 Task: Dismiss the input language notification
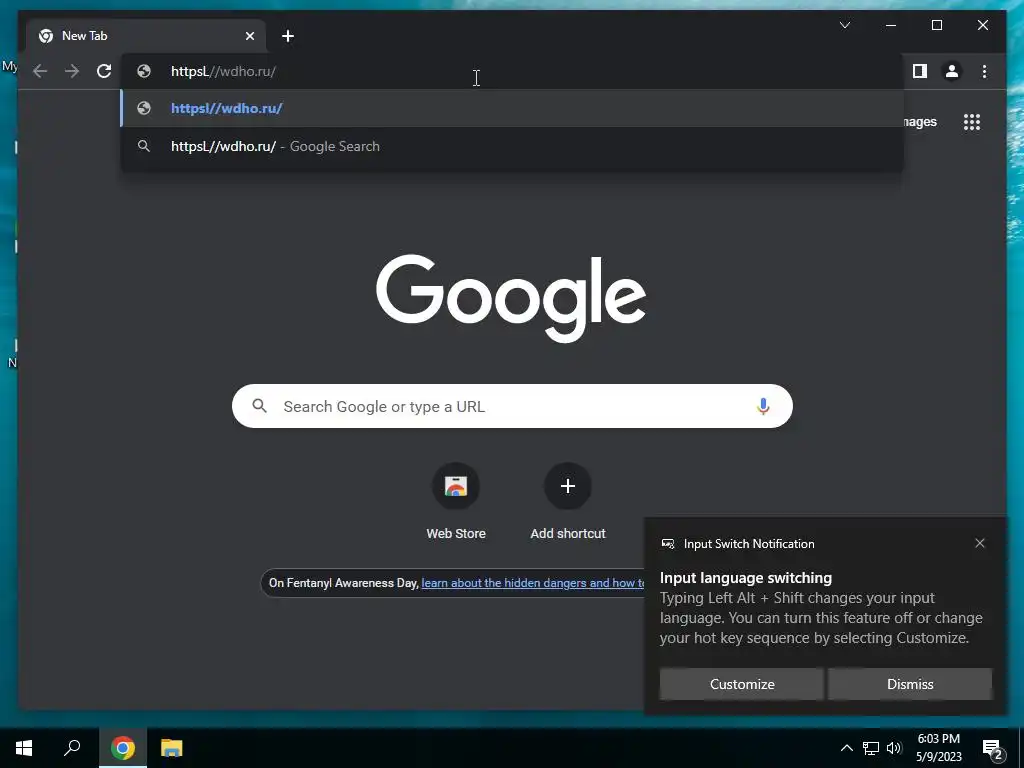[910, 684]
